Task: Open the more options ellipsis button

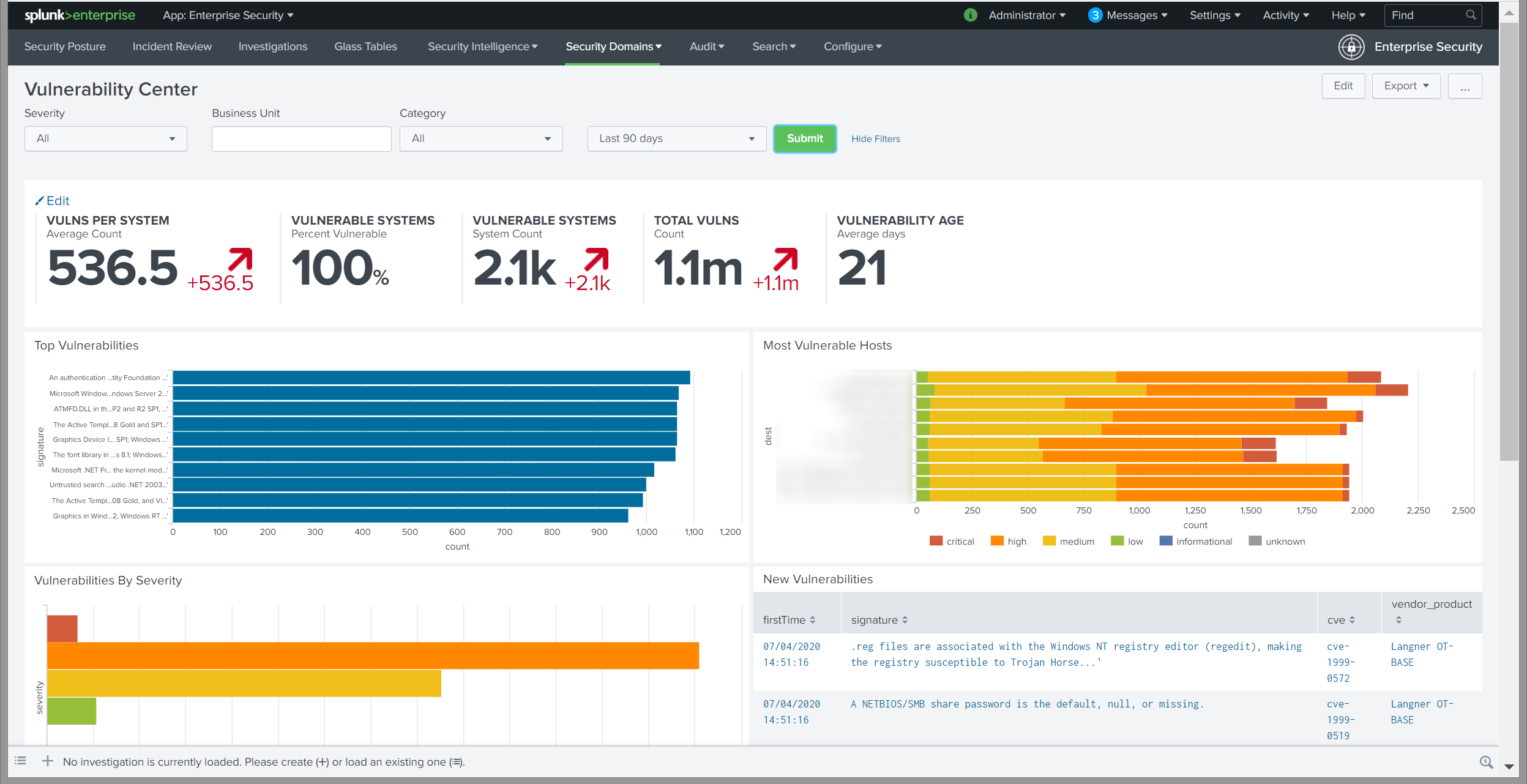Action: (x=1465, y=86)
